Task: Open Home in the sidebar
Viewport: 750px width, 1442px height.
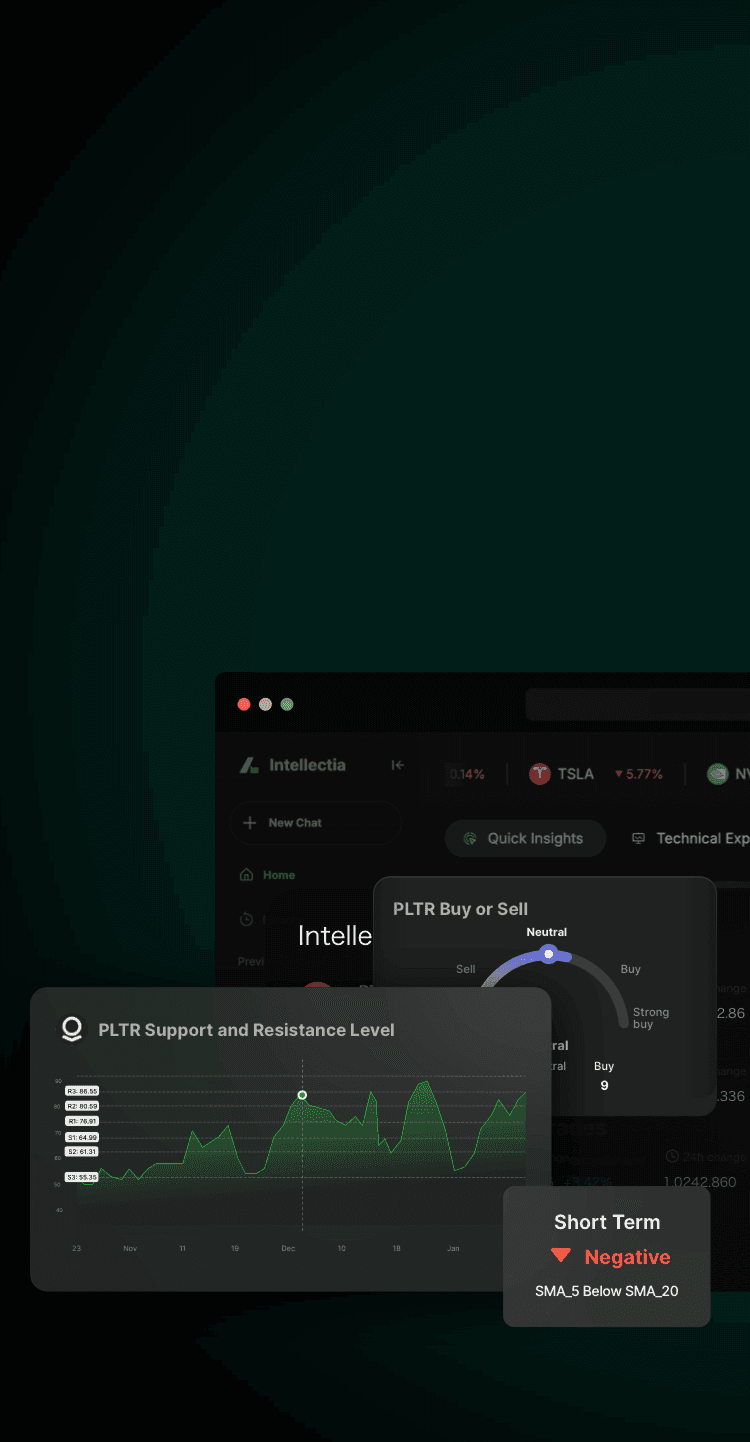Action: [278, 875]
